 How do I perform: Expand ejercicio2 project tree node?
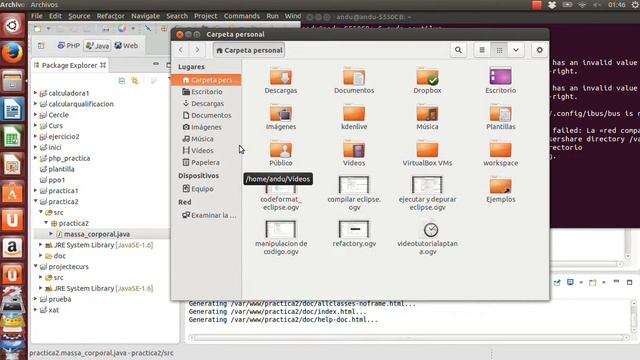36,136
